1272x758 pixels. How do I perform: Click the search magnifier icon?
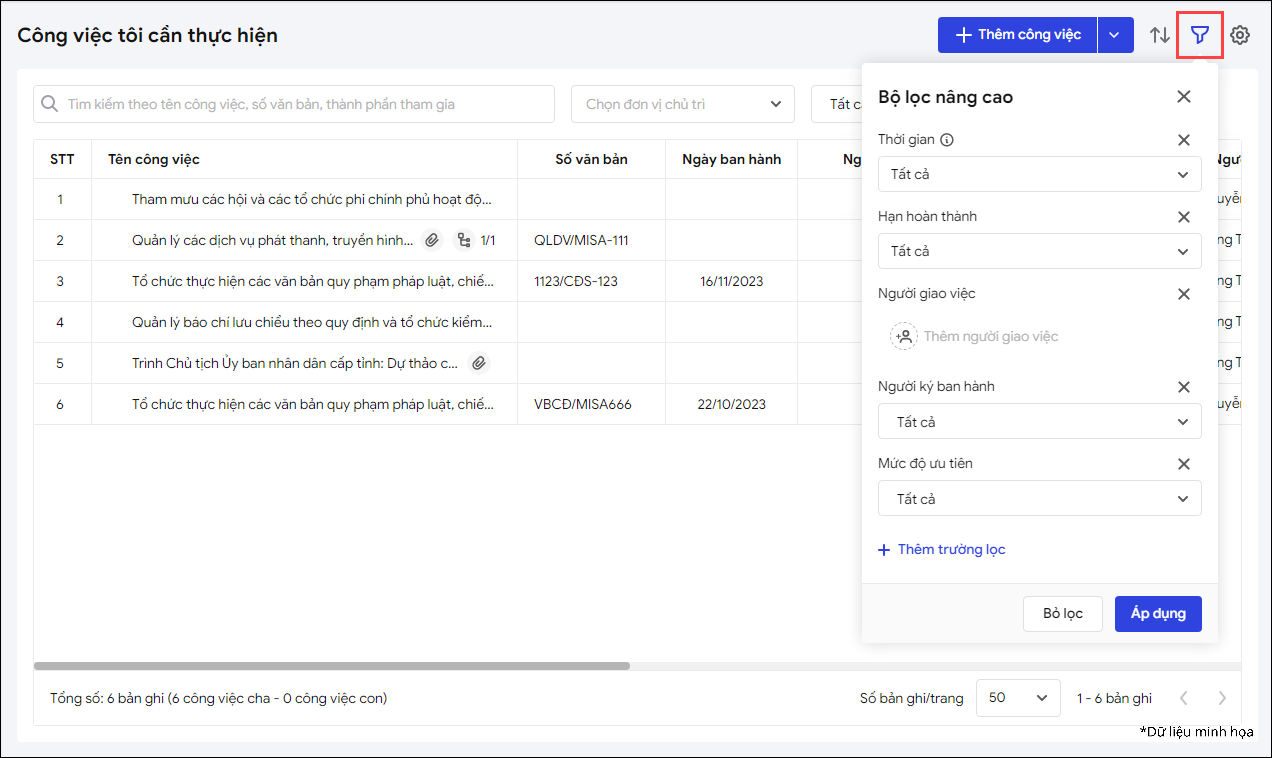(x=50, y=104)
